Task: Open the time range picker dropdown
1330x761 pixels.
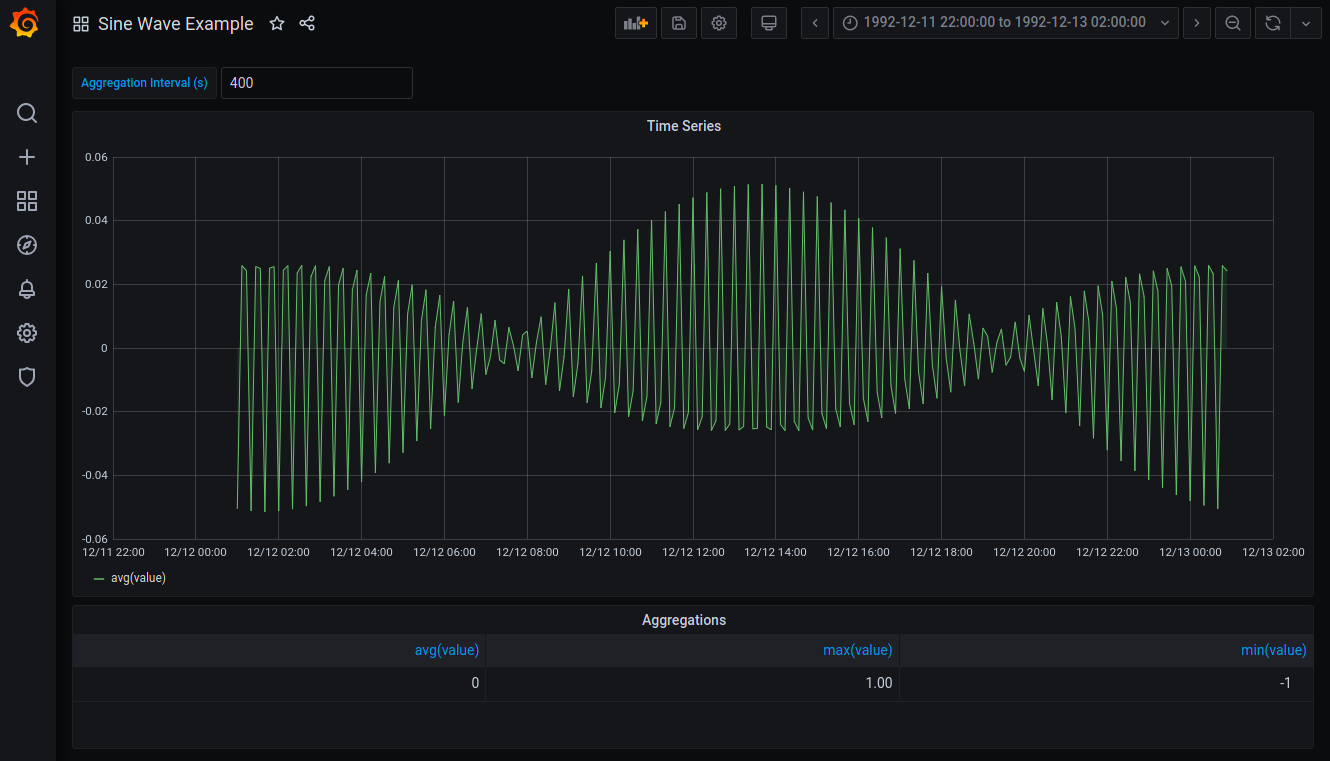Action: [1005, 23]
